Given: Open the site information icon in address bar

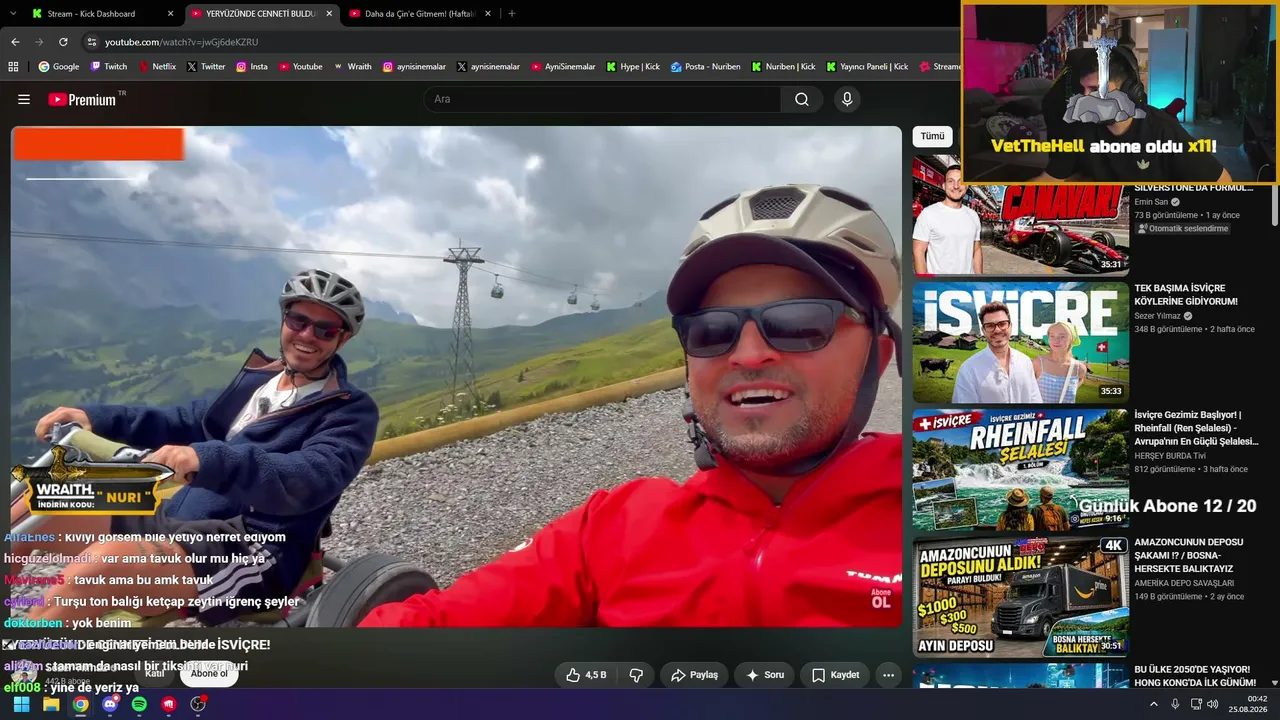Looking at the screenshot, I should 91,42.
